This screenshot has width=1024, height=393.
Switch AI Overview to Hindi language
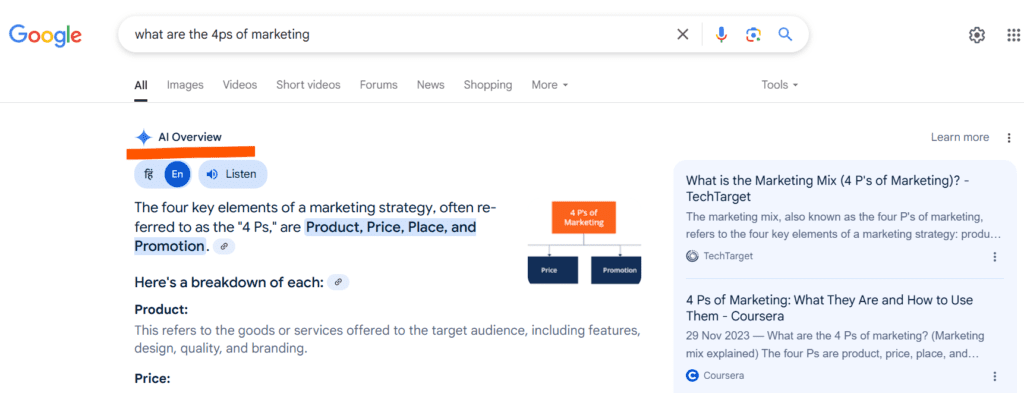tap(148, 174)
